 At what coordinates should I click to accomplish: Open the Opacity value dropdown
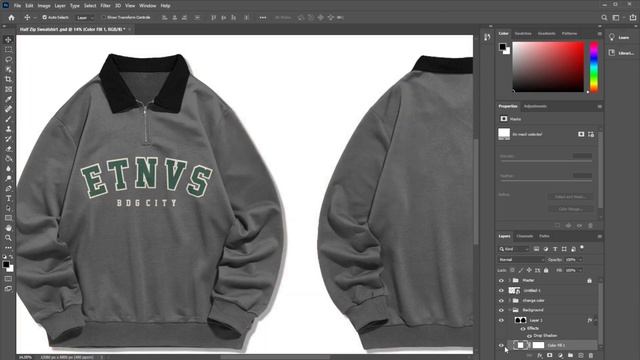click(580, 260)
